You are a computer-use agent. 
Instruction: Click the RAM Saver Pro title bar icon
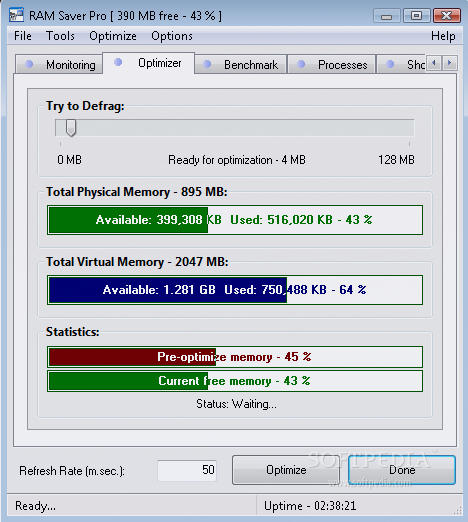tap(16, 15)
